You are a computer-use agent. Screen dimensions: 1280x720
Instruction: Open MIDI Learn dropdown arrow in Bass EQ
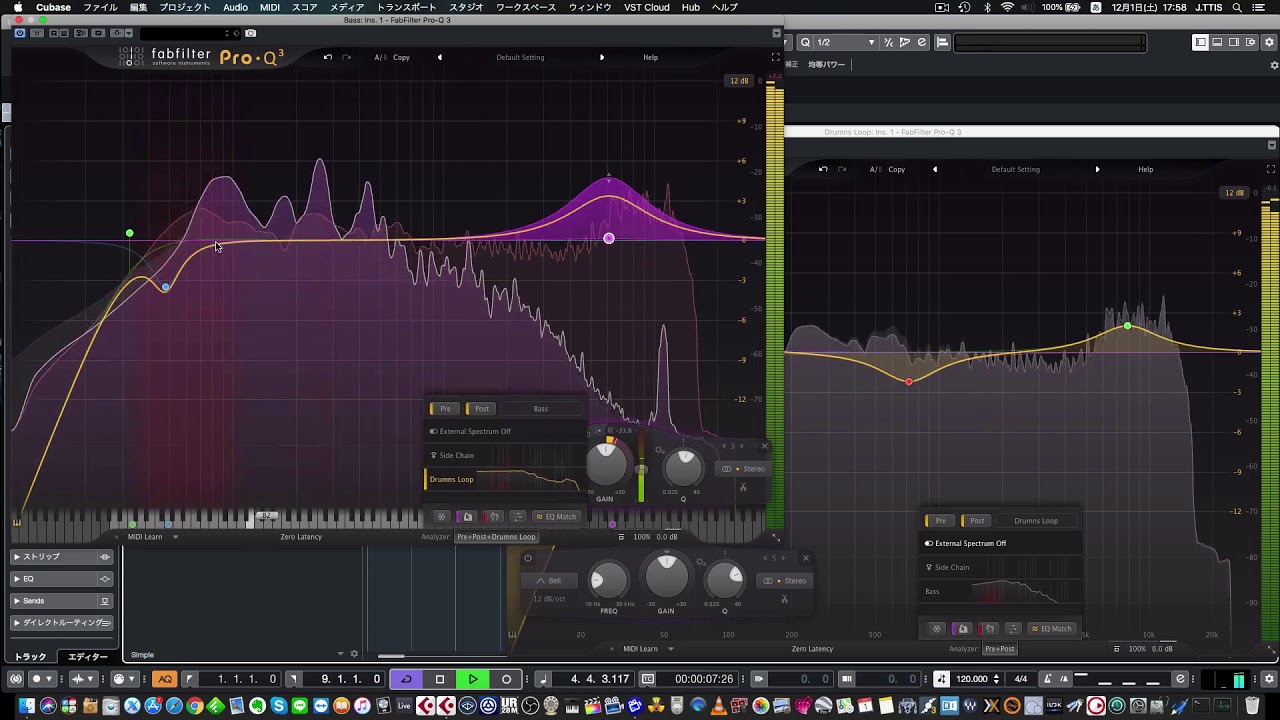coord(175,537)
